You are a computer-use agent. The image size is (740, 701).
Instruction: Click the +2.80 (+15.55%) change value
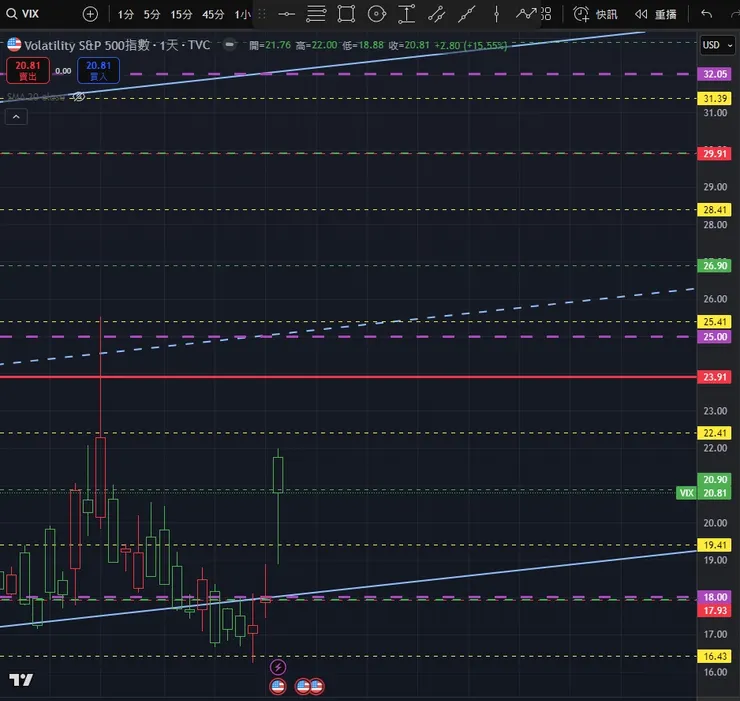coord(471,45)
